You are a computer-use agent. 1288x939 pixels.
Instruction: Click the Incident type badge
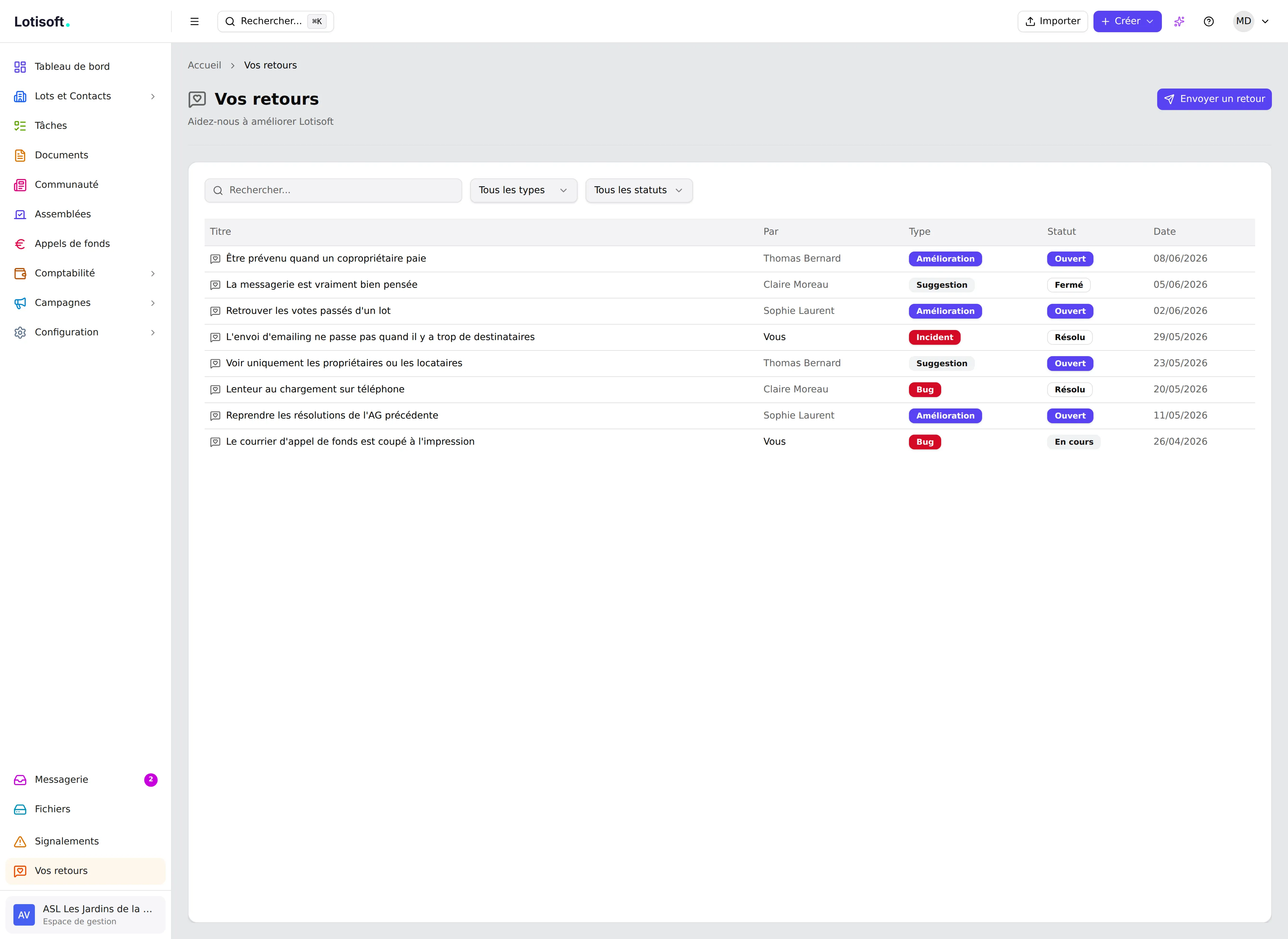click(x=934, y=338)
